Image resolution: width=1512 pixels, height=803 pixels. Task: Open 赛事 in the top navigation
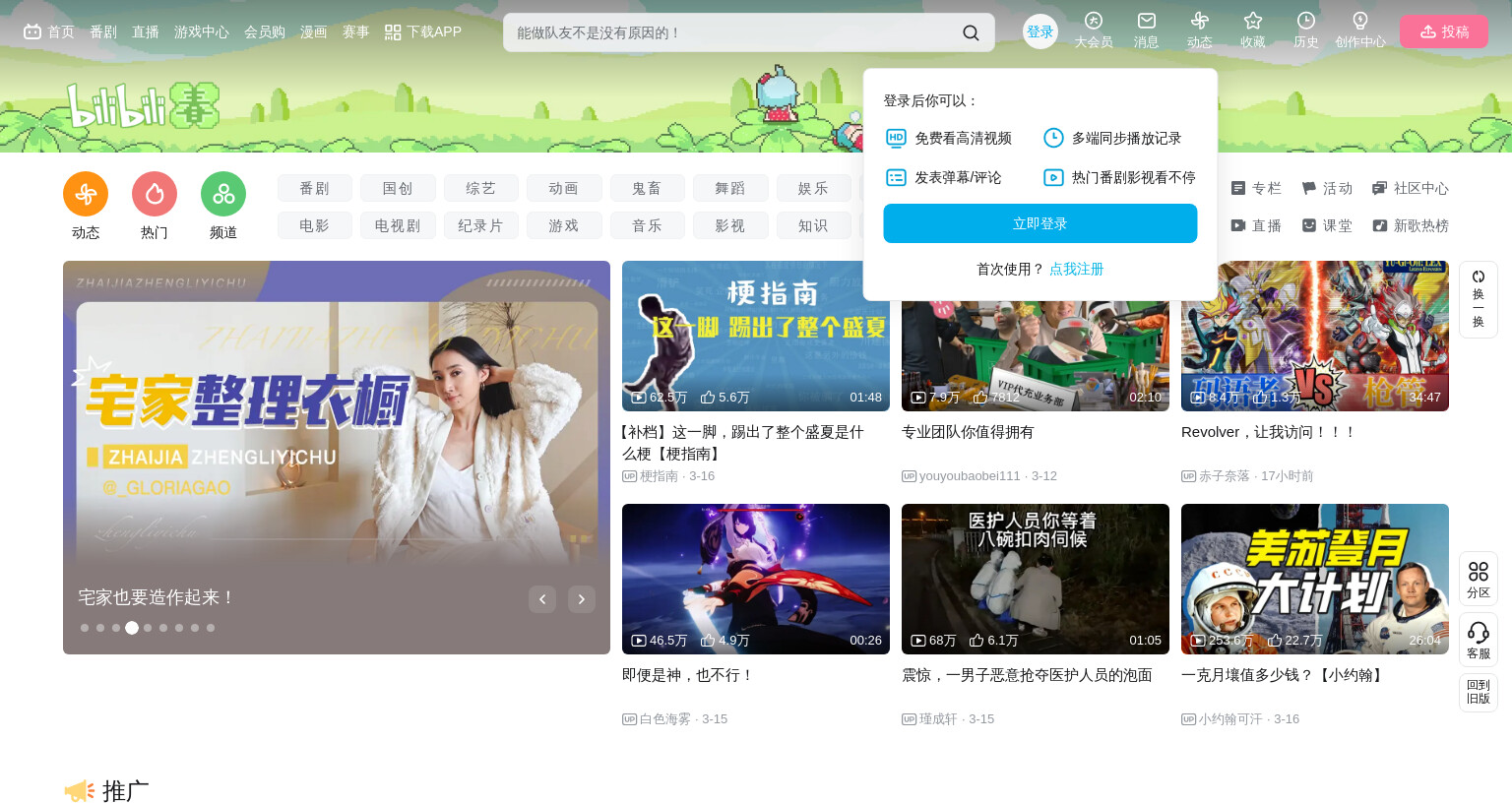click(x=356, y=31)
